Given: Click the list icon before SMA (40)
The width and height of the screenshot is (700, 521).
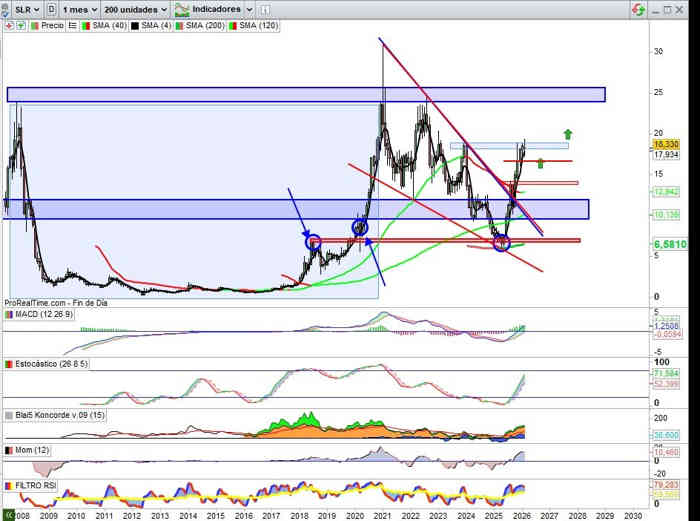Looking at the screenshot, I should pos(72,25).
